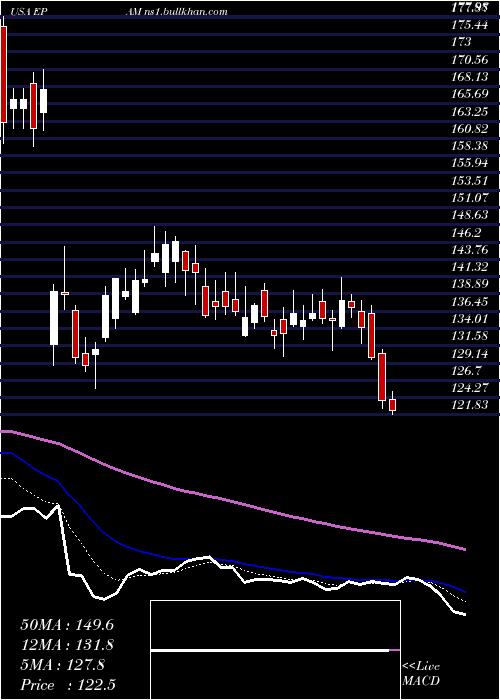The height and width of the screenshot is (700, 500).
Task: Click the 50MA : 149.6 readout
Action: click(67, 625)
